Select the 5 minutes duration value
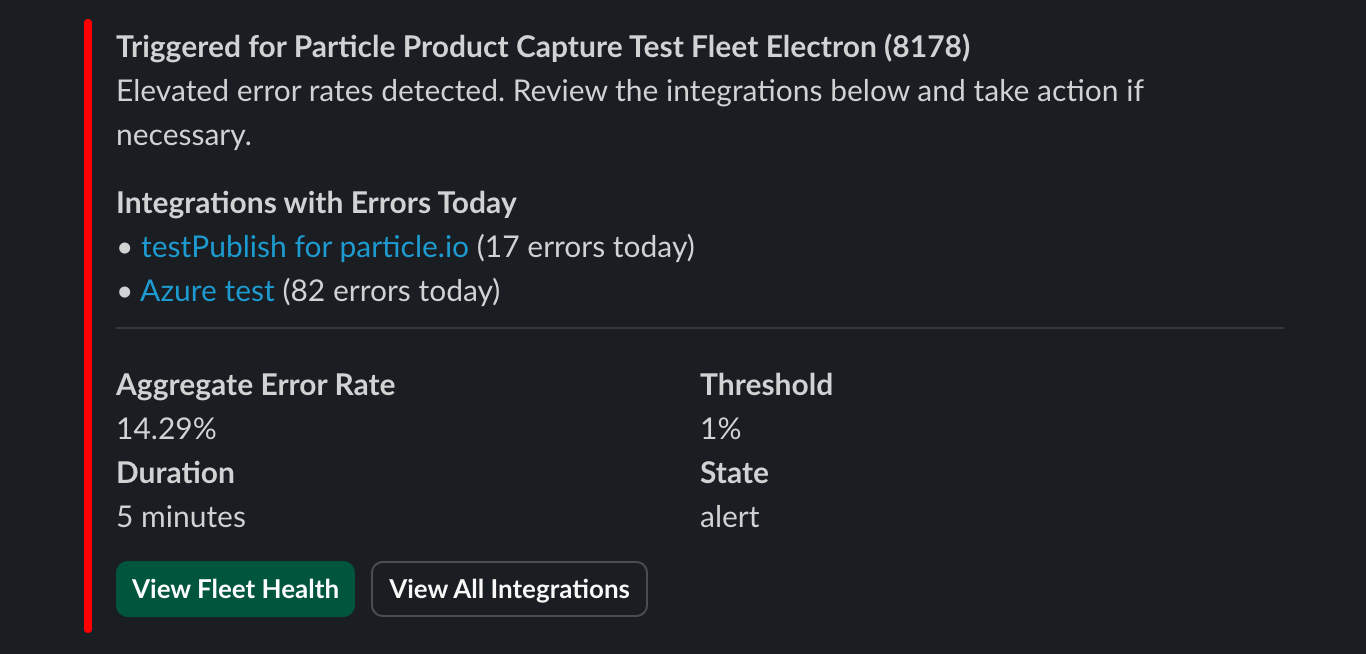Viewport: 1366px width, 654px height. pyautogui.click(x=181, y=517)
